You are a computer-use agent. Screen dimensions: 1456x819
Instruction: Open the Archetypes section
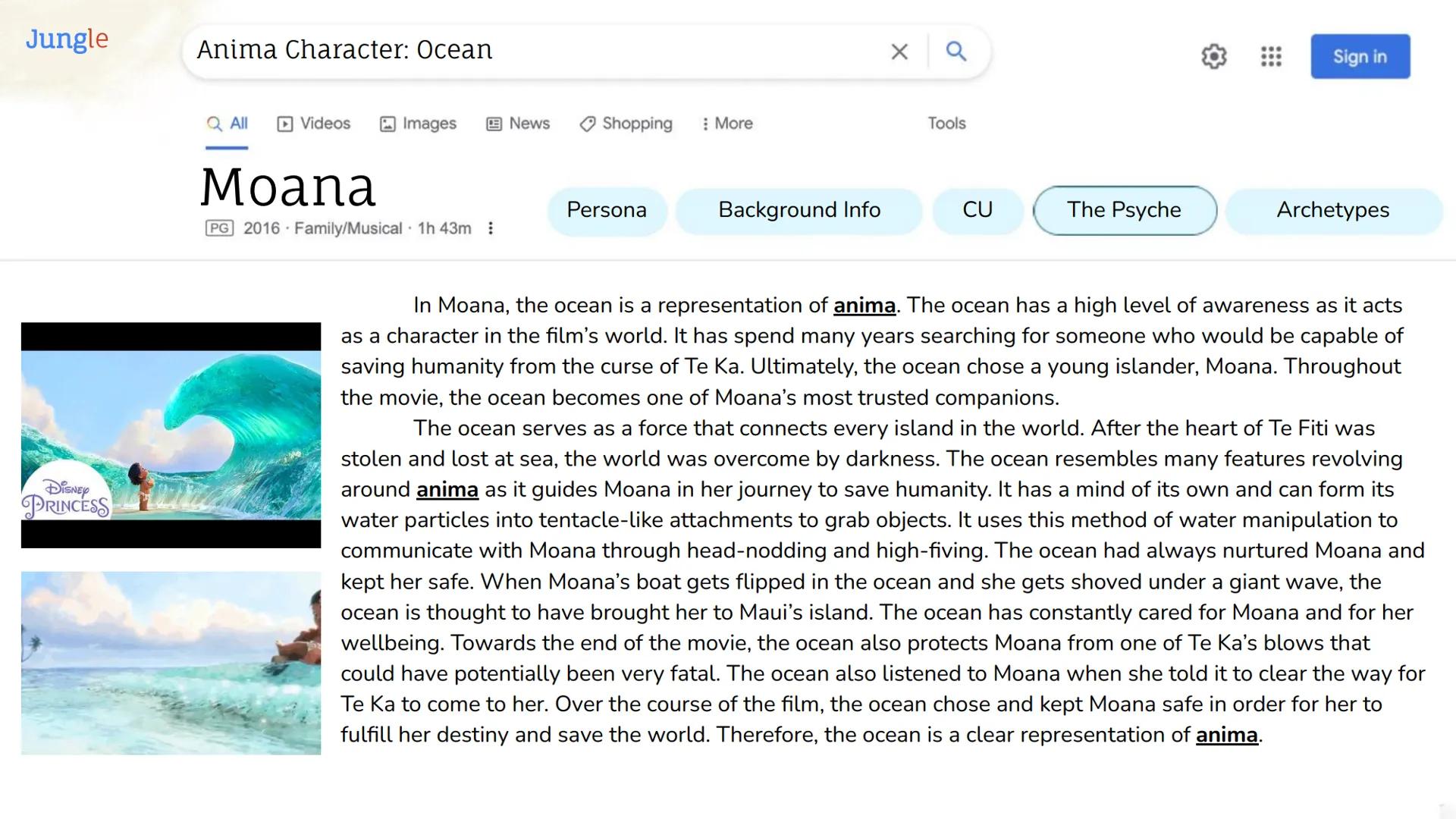(x=1333, y=210)
